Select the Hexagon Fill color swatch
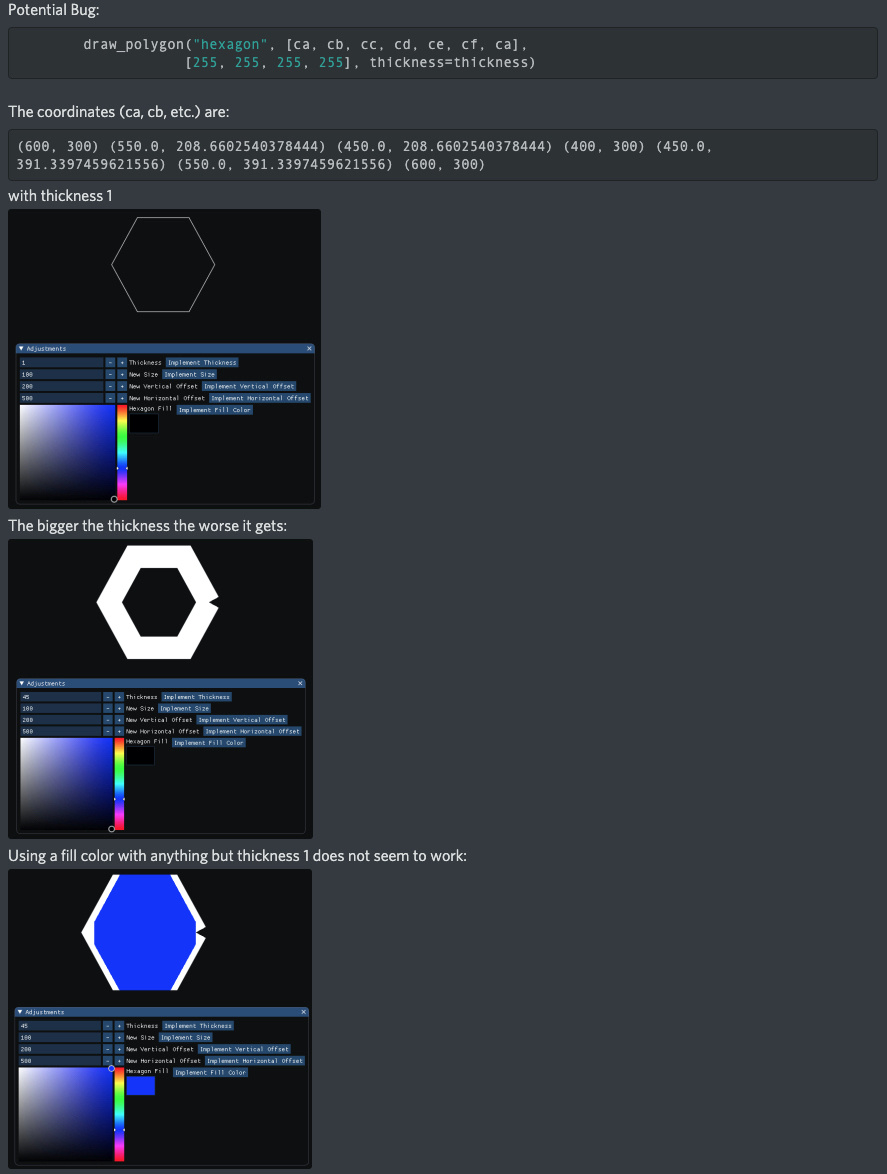Screen dimensions: 887x1174 140,1085
